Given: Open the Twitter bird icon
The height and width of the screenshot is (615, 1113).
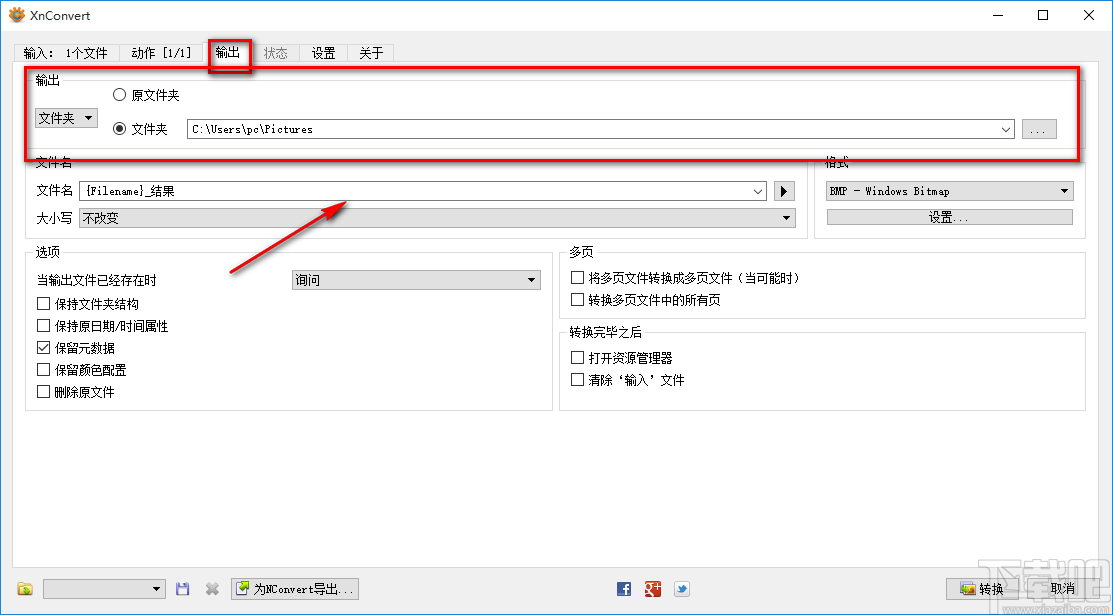Looking at the screenshot, I should [682, 589].
